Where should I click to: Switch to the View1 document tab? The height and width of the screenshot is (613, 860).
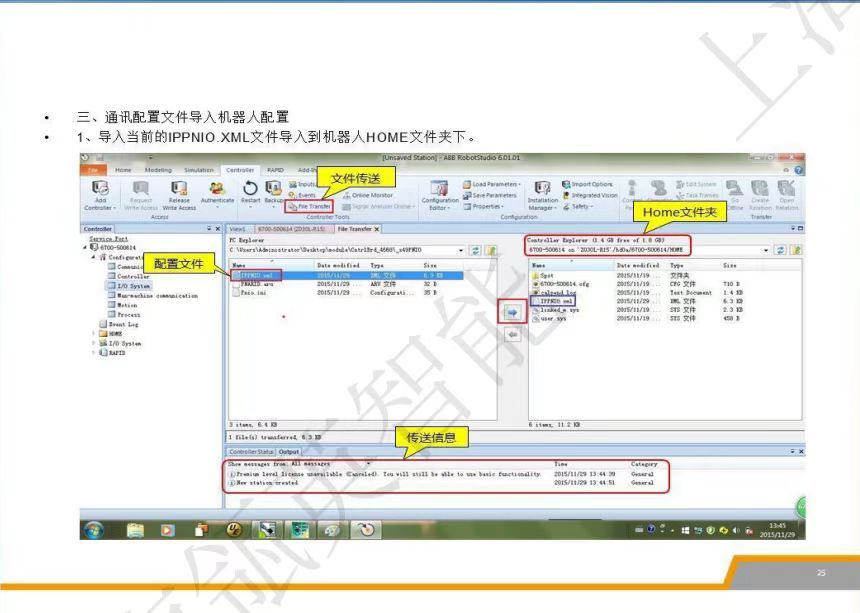coord(238,229)
